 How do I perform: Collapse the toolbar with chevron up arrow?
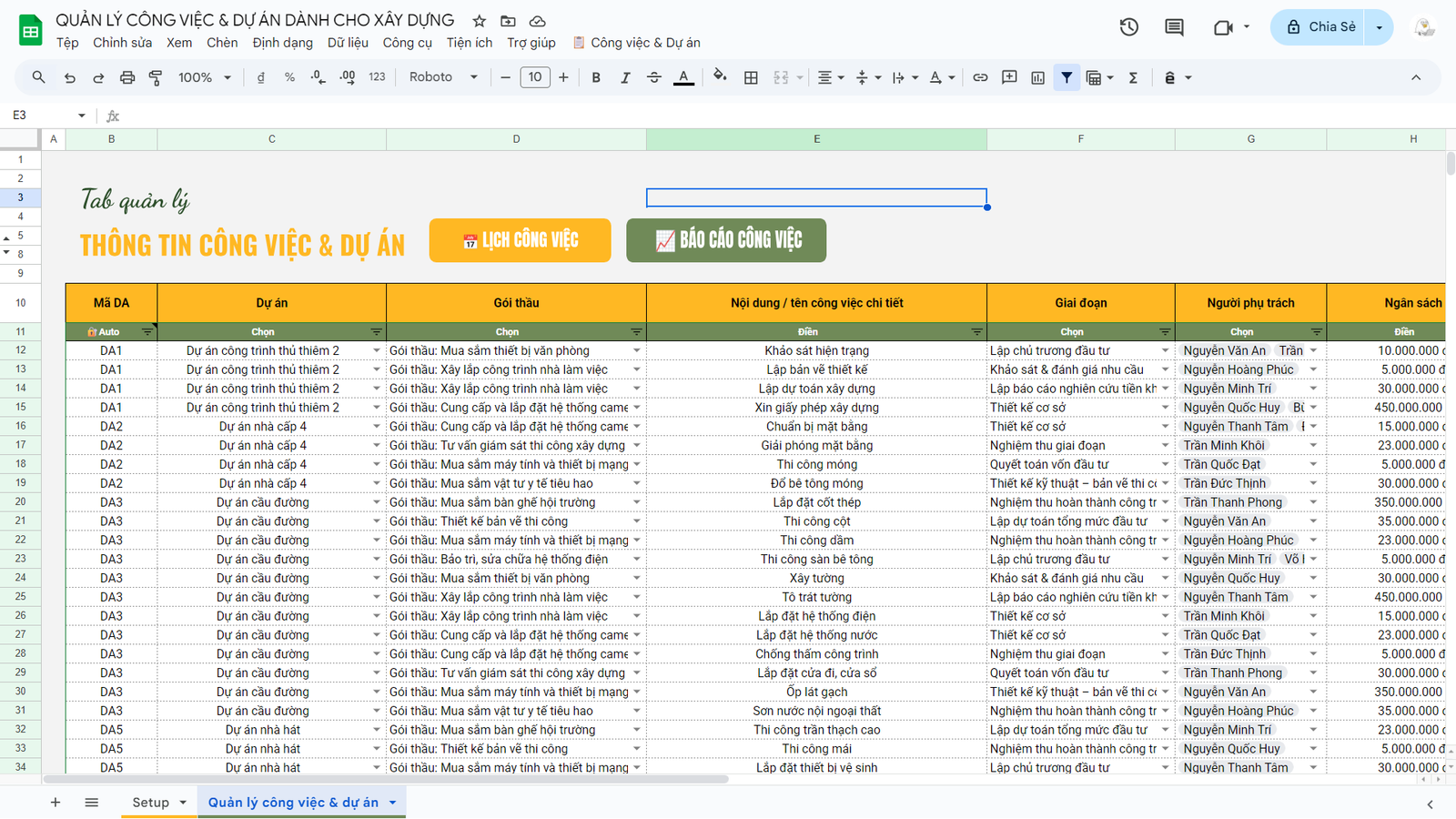[x=1416, y=78]
